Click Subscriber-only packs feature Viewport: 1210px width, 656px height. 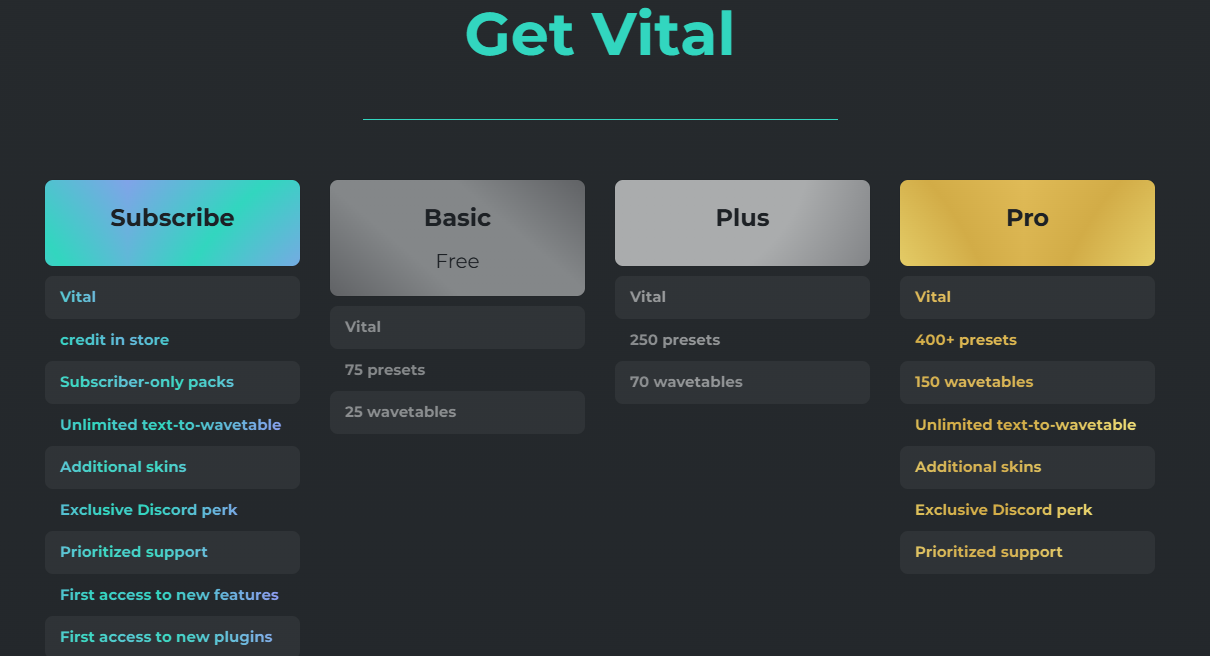click(x=172, y=382)
